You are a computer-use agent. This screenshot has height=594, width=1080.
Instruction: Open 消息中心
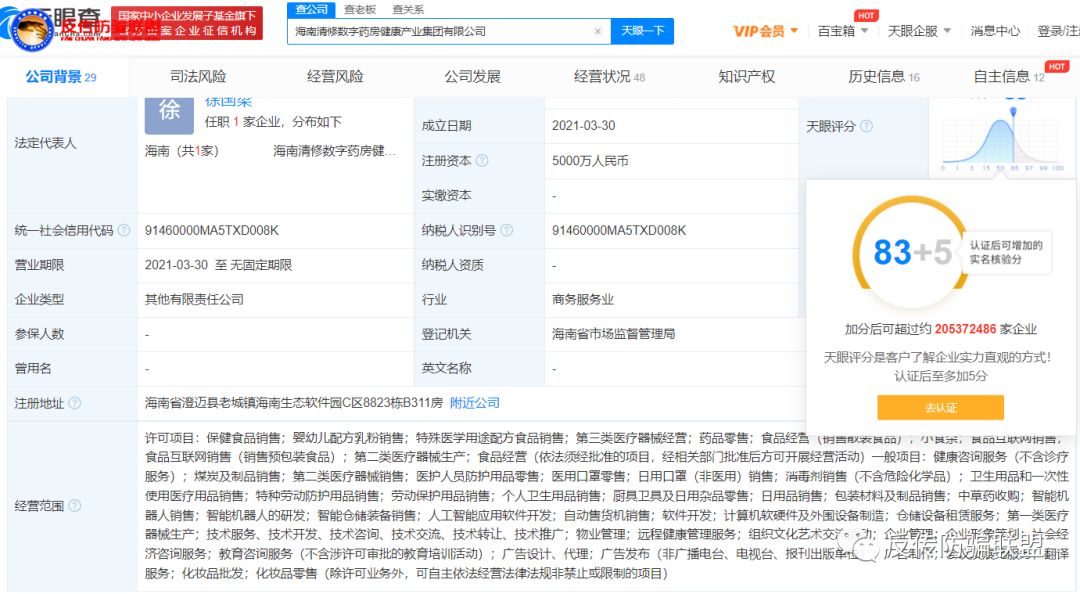point(995,31)
